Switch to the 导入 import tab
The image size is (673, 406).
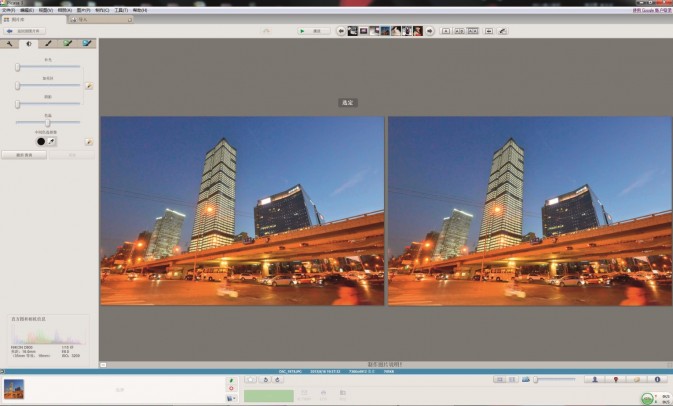tap(101, 20)
